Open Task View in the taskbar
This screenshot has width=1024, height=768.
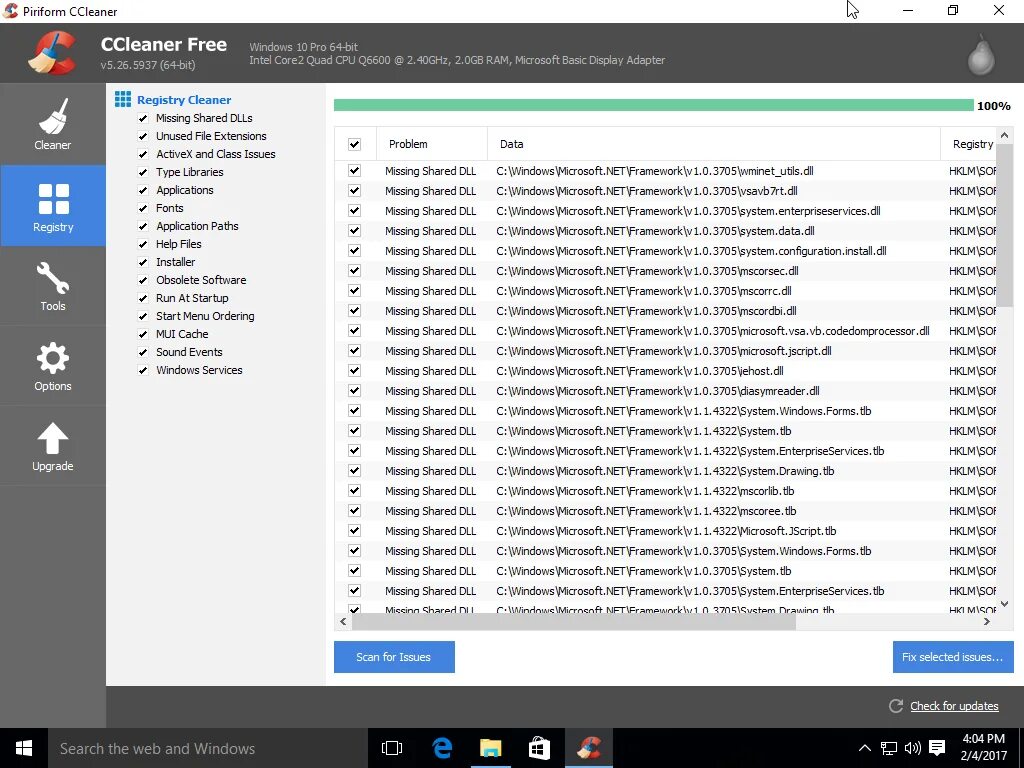[x=392, y=748]
